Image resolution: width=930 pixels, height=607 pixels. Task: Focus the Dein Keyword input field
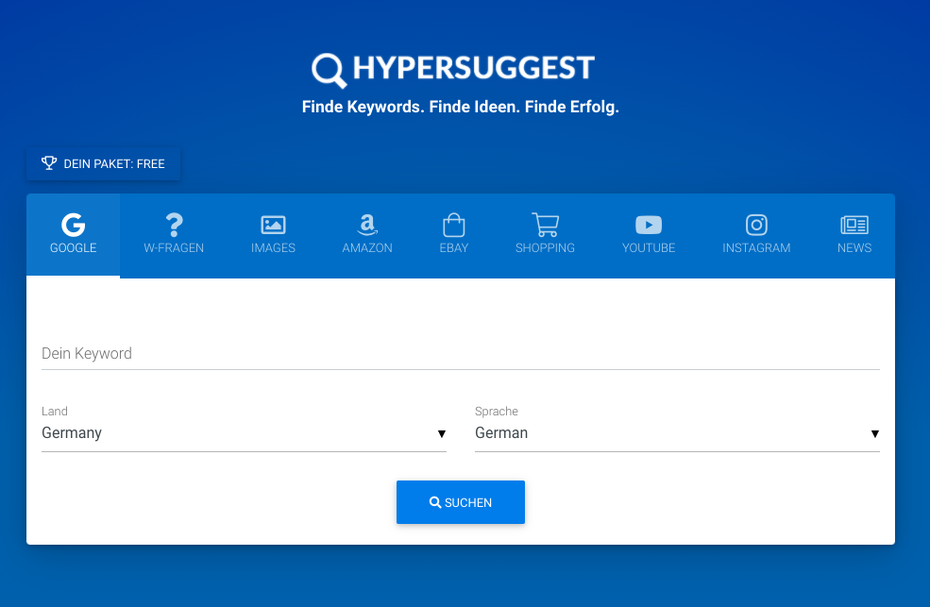[460, 354]
